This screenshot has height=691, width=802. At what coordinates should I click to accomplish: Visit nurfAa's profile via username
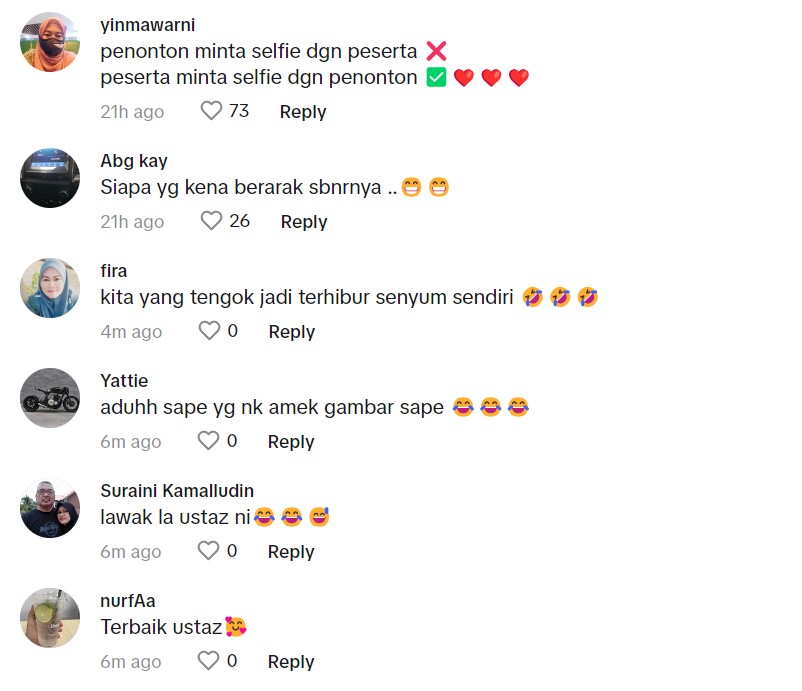tap(128, 601)
